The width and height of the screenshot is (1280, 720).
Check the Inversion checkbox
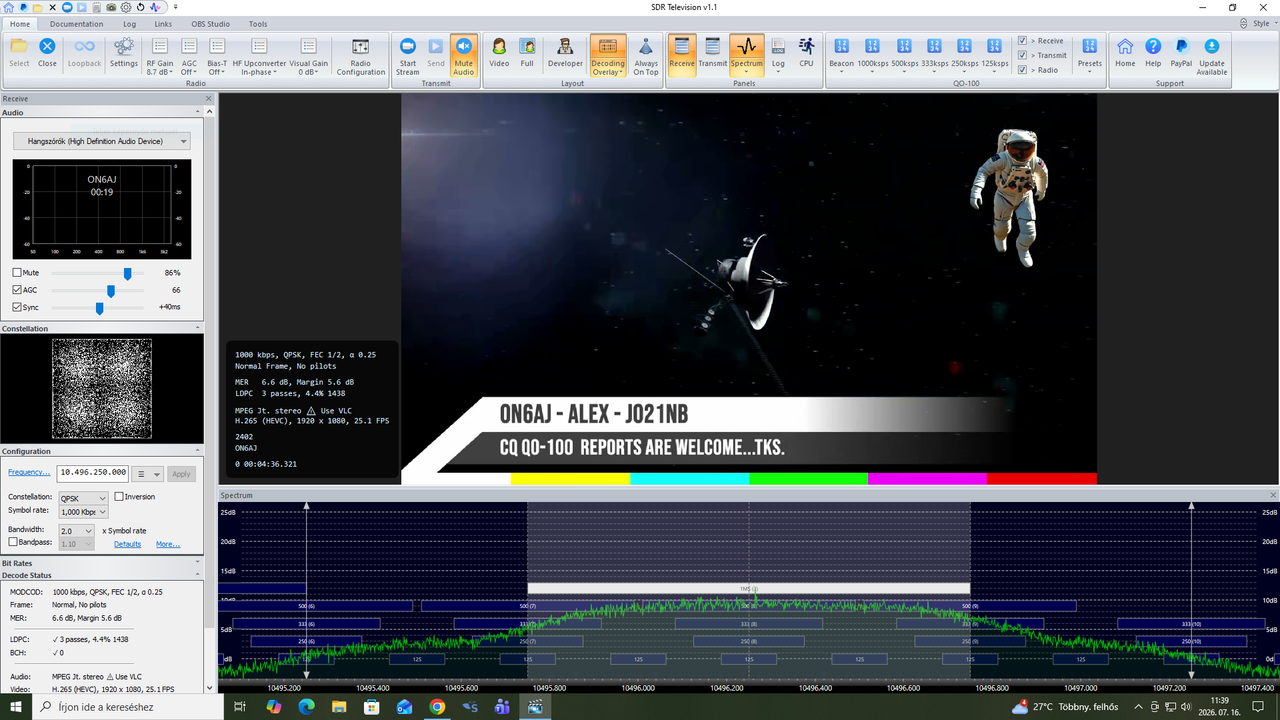tap(119, 497)
